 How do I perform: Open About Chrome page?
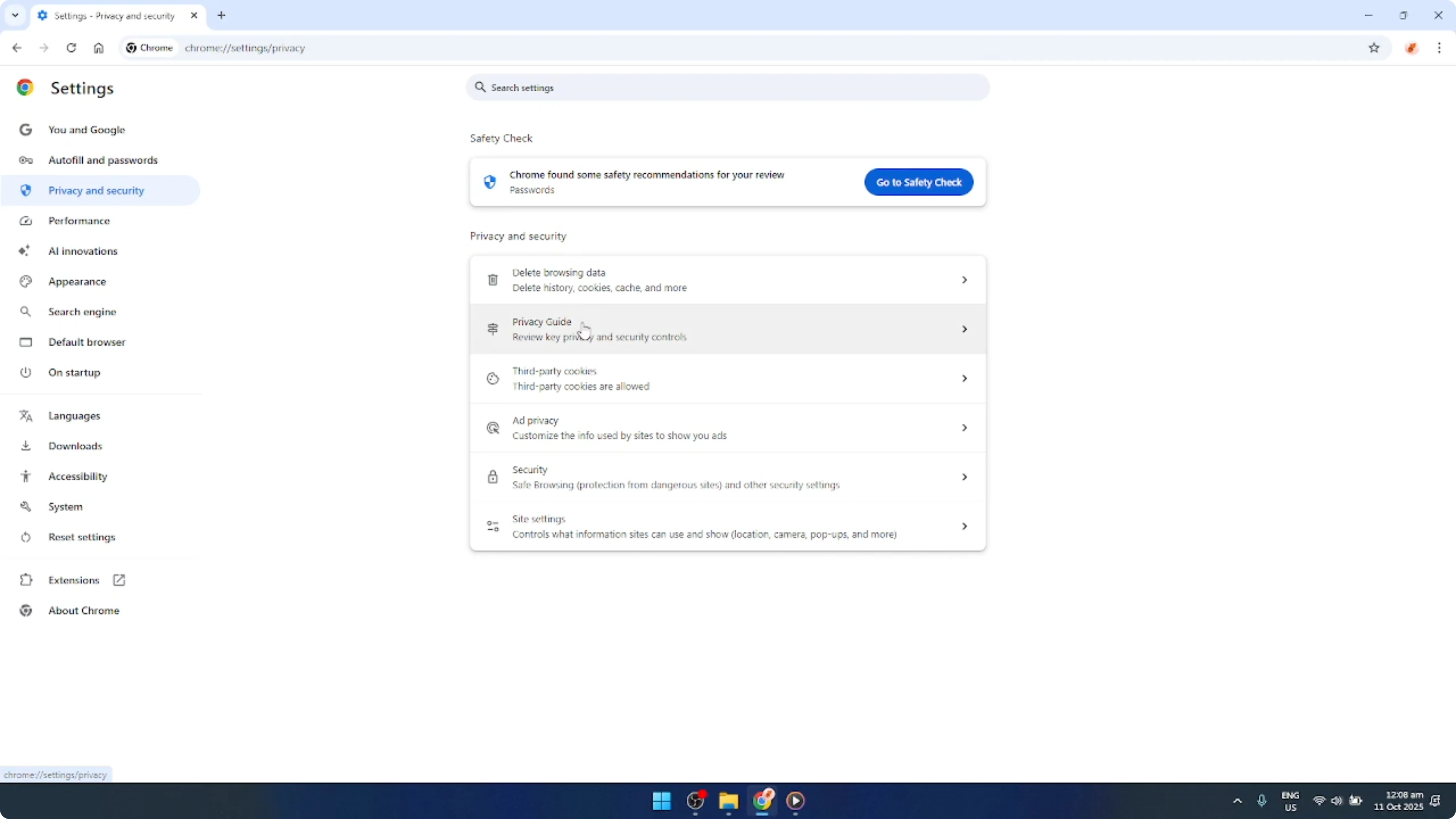click(100, 610)
